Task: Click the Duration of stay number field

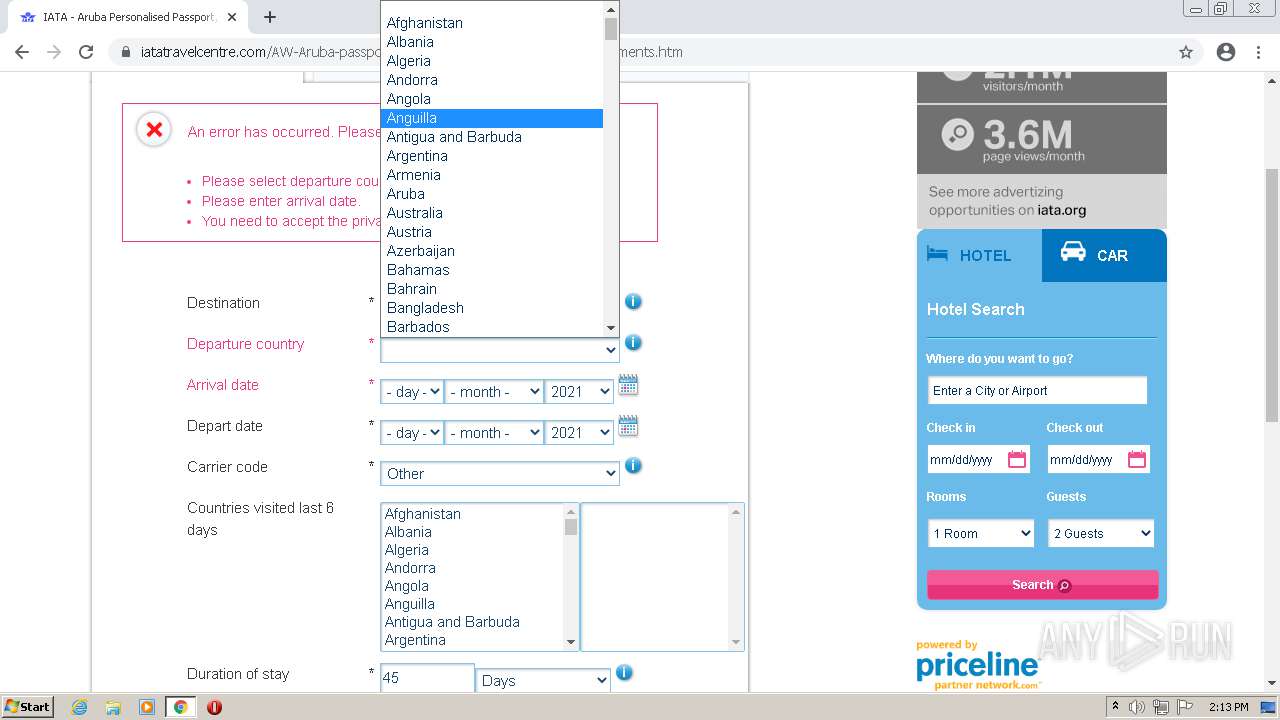Action: pos(427,678)
